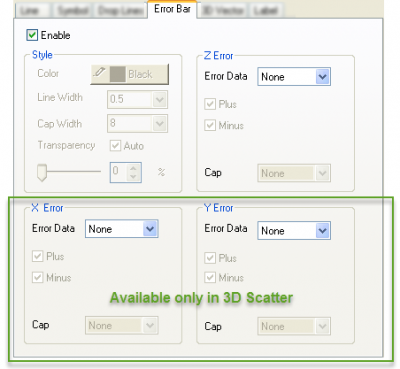Viewport: 400px width, 369px height.
Task: Decrease transparency with the down spinner arrow
Action: (133, 177)
